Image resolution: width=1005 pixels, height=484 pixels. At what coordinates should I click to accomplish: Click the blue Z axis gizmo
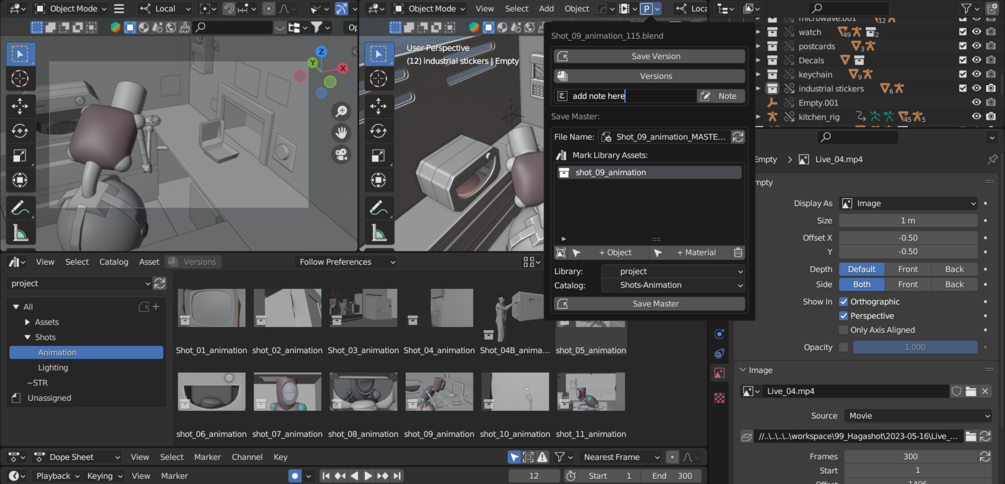322,52
